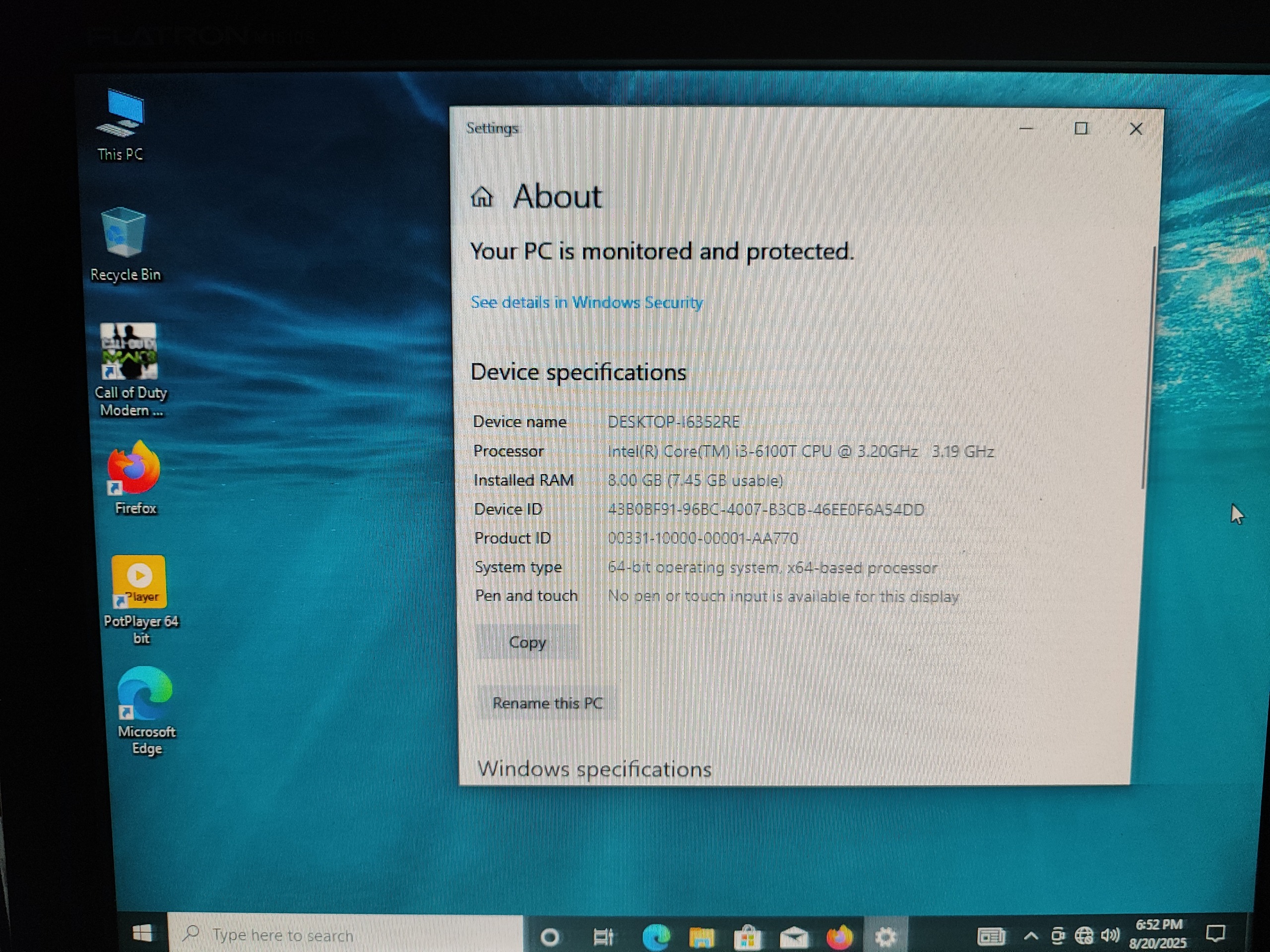Select Microsoft Edge desktop shortcut
Screen dimensions: 1270x952
tap(146, 711)
